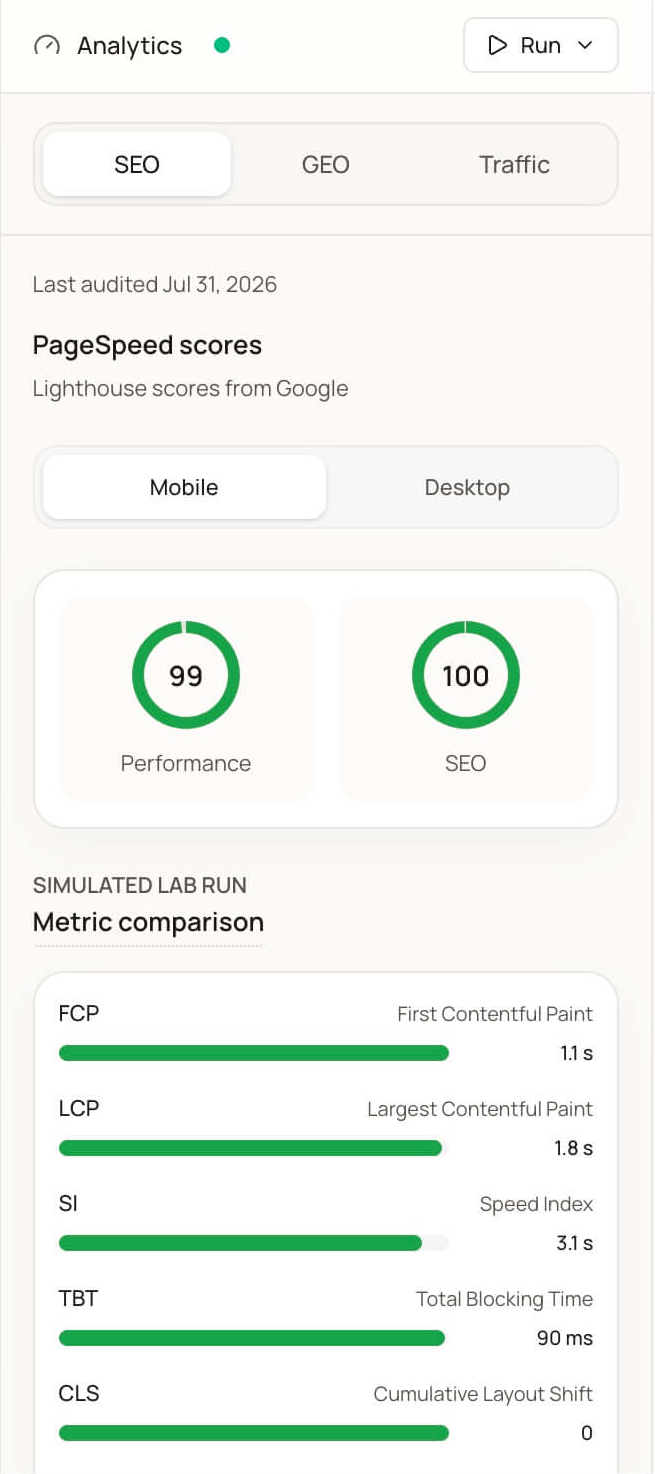Click the Analytics gauge icon
655x1474 pixels.
(x=47, y=46)
